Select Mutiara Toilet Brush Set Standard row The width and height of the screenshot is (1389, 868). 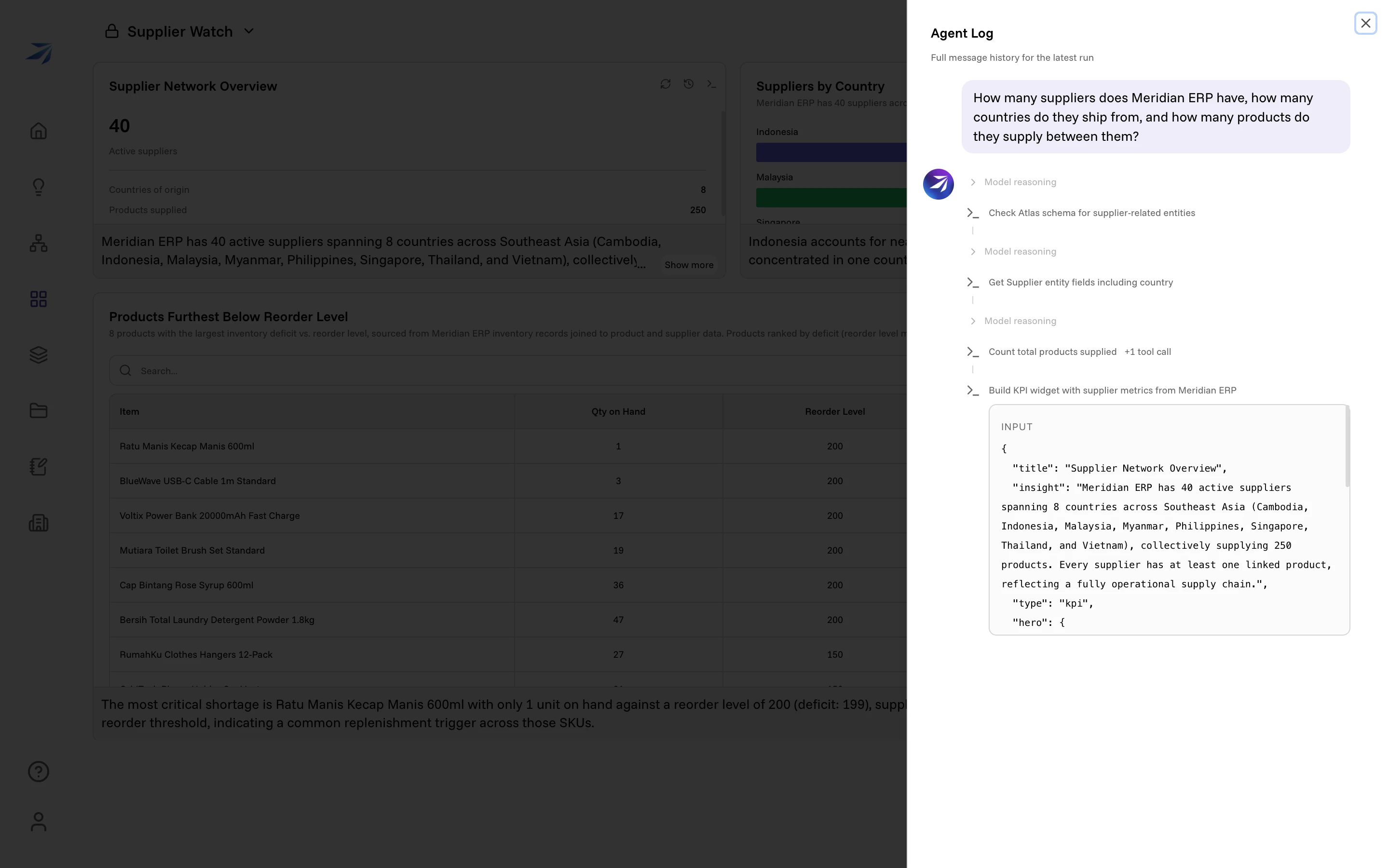pos(508,551)
